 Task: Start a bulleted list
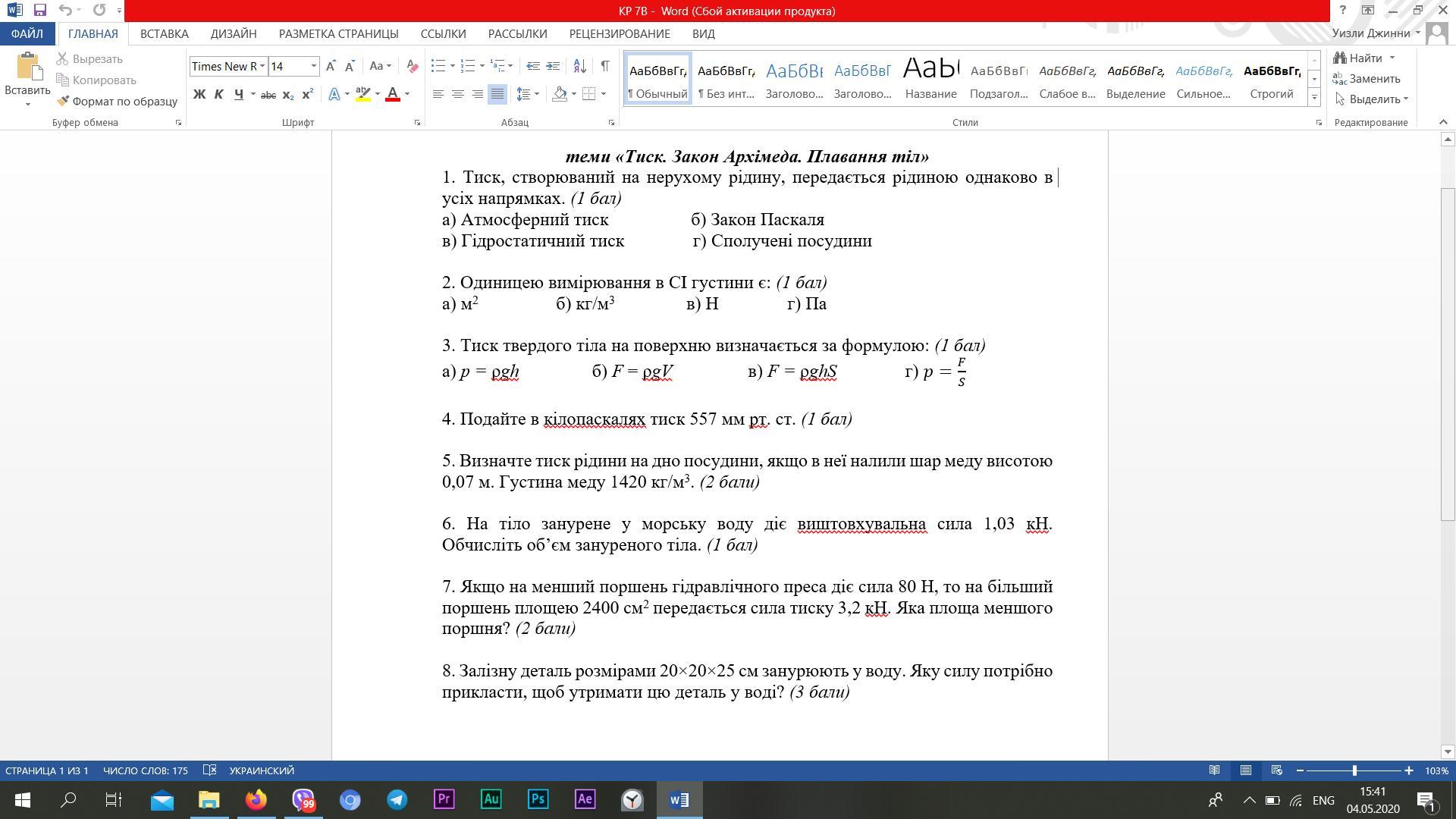(x=438, y=66)
